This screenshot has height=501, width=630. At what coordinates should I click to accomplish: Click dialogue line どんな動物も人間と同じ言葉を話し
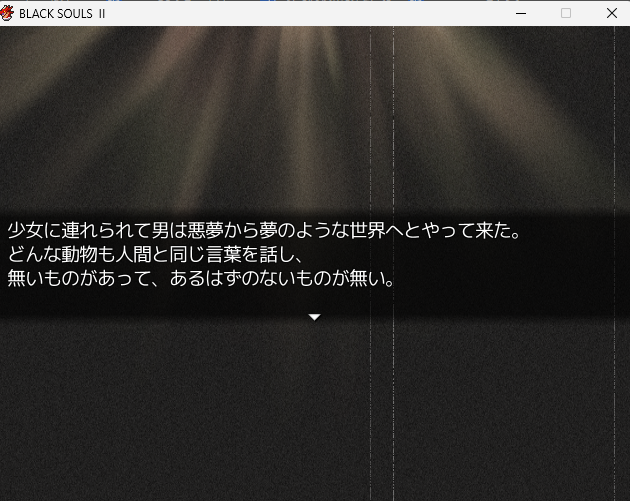pos(155,254)
